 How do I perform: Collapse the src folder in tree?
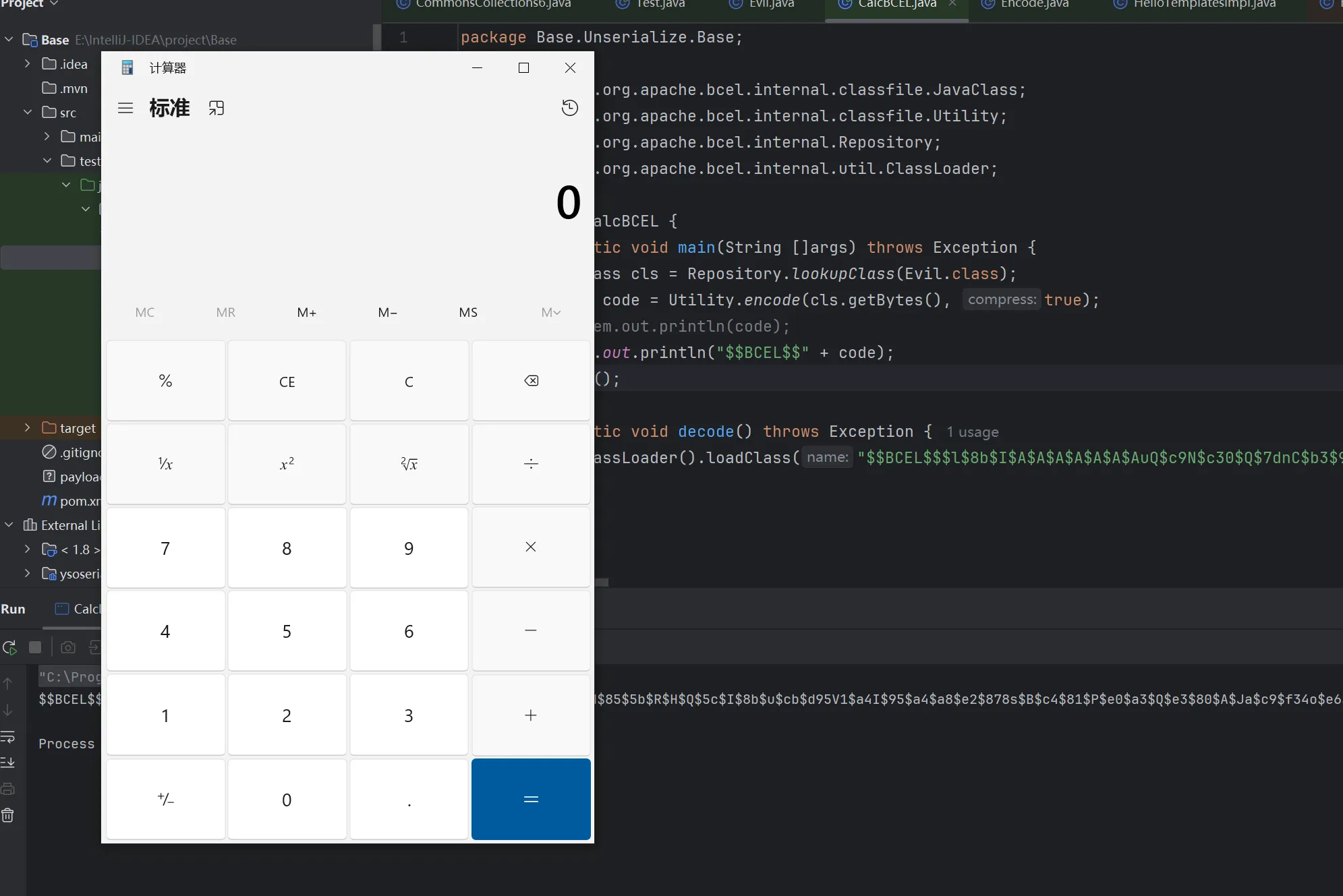(x=28, y=113)
